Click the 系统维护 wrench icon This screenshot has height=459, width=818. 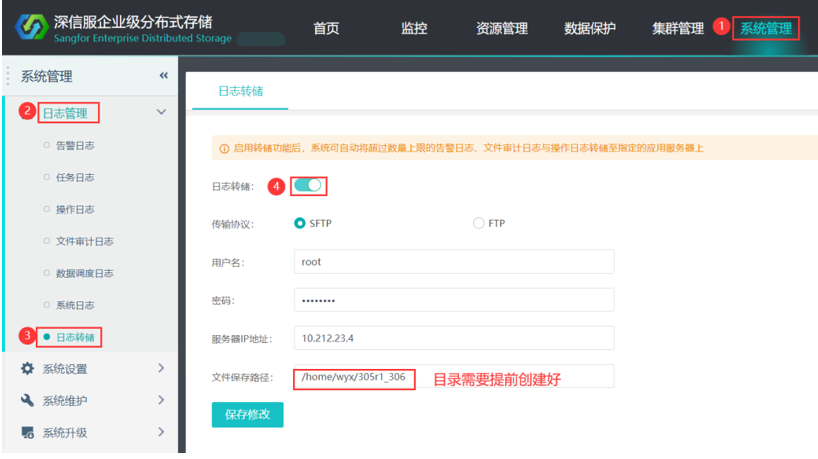pos(28,401)
